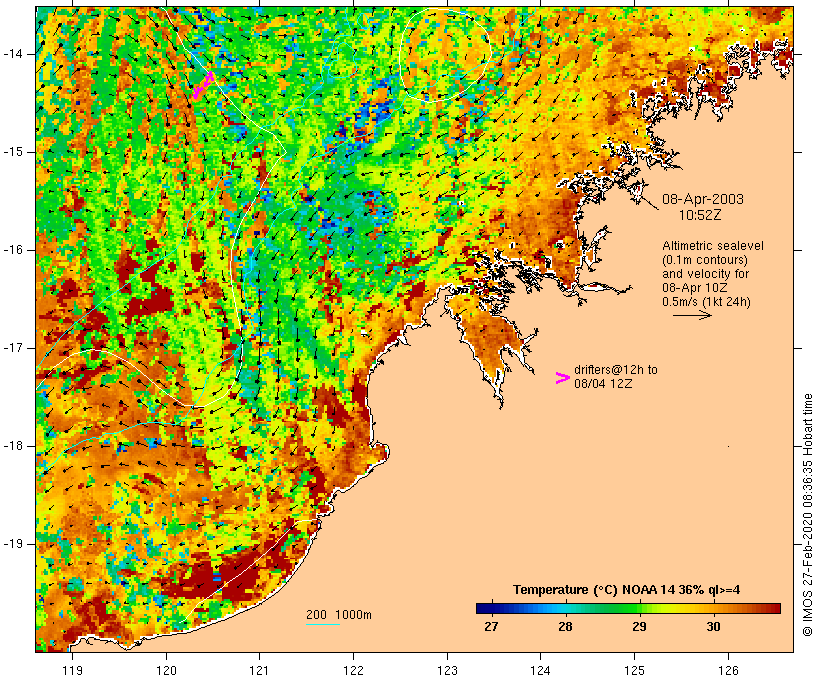Click the temperature color bar

click(x=628, y=608)
